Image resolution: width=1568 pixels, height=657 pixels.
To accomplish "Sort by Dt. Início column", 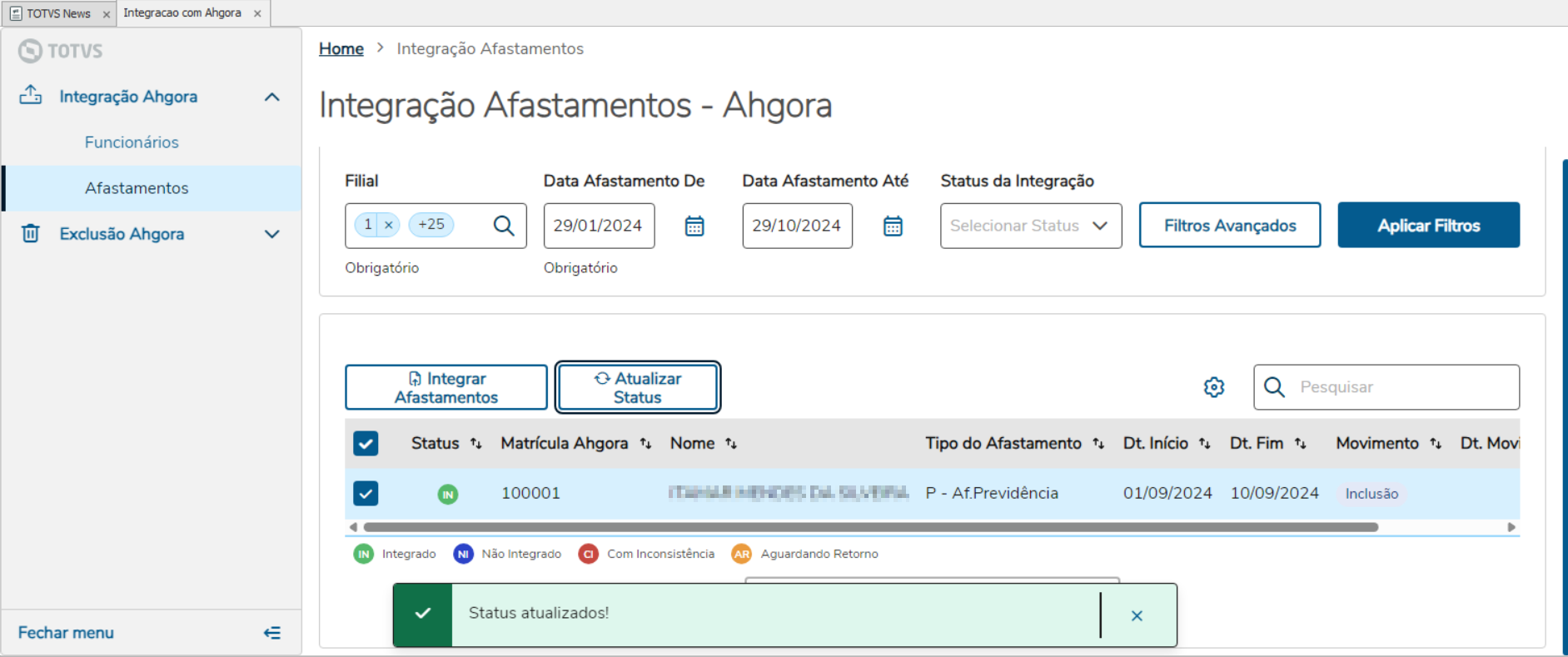I will [1205, 444].
